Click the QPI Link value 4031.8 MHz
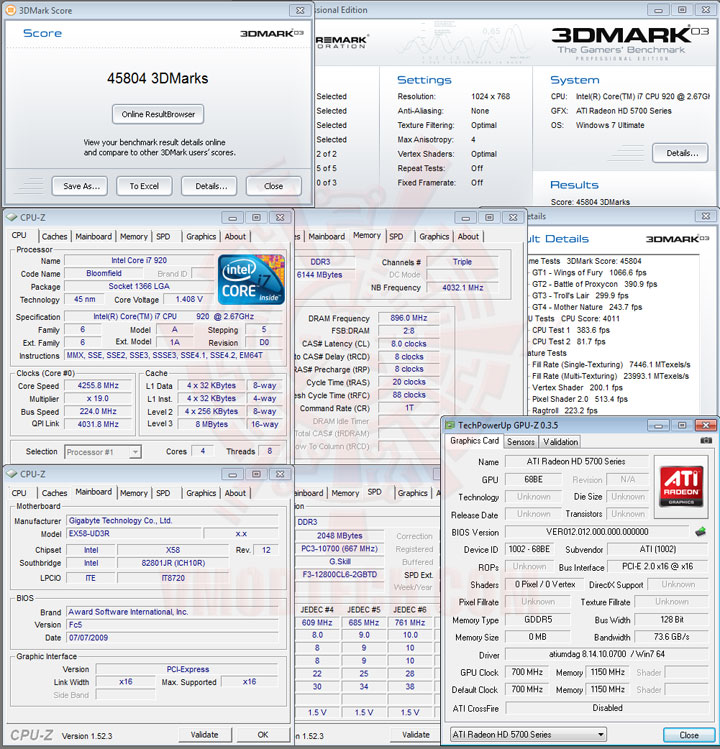This screenshot has height=749, width=720. [x=98, y=424]
